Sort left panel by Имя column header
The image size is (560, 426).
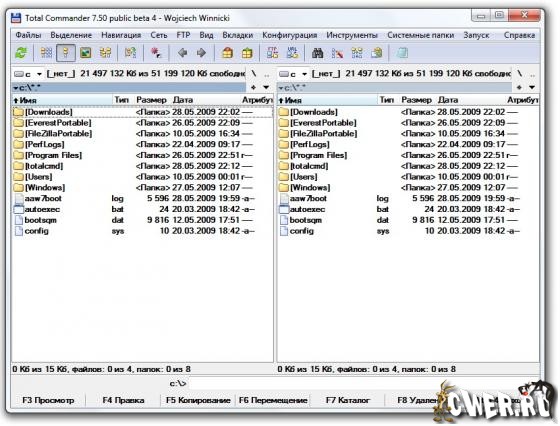point(62,100)
